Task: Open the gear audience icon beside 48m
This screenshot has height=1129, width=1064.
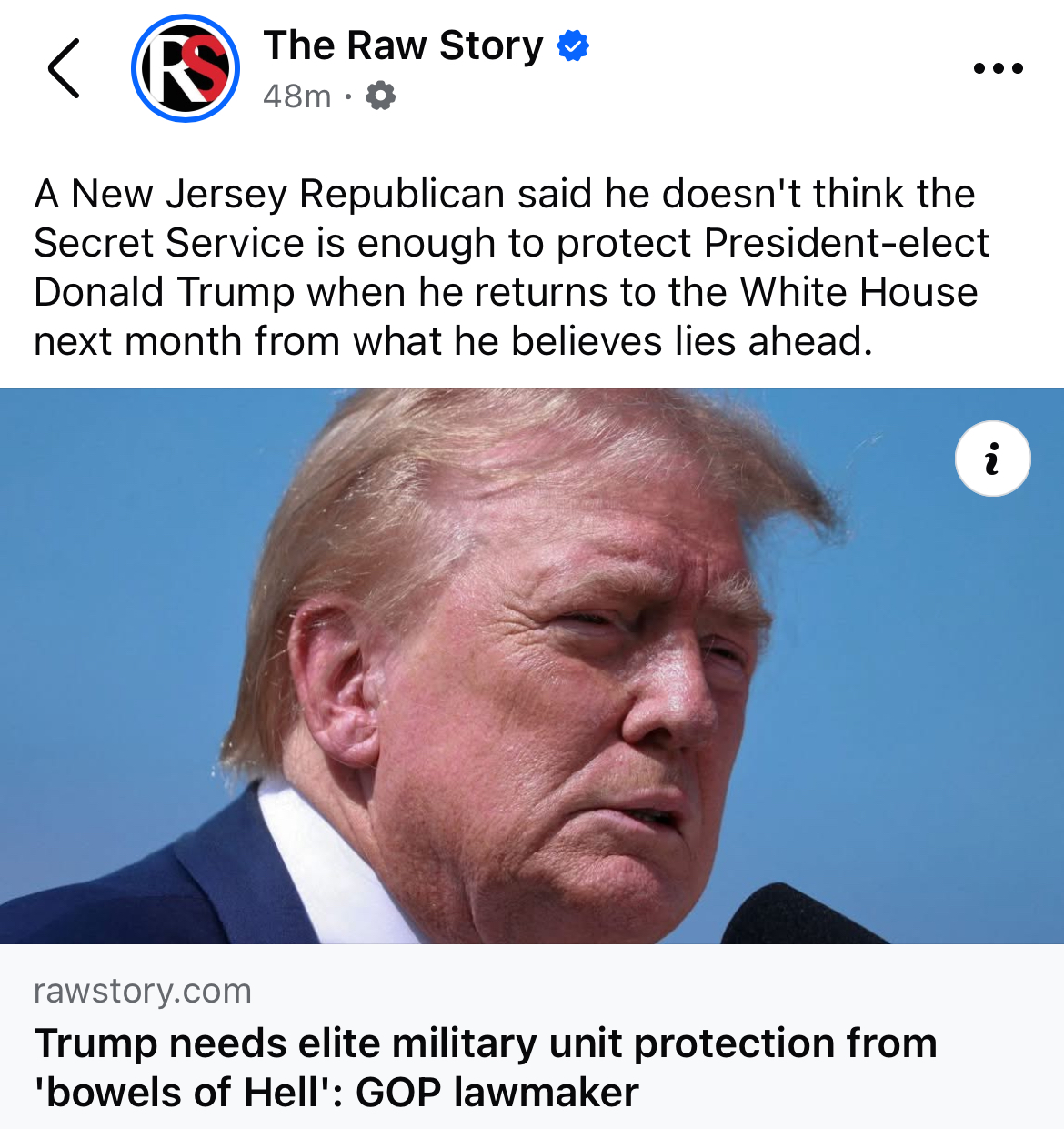Action: coord(380,96)
